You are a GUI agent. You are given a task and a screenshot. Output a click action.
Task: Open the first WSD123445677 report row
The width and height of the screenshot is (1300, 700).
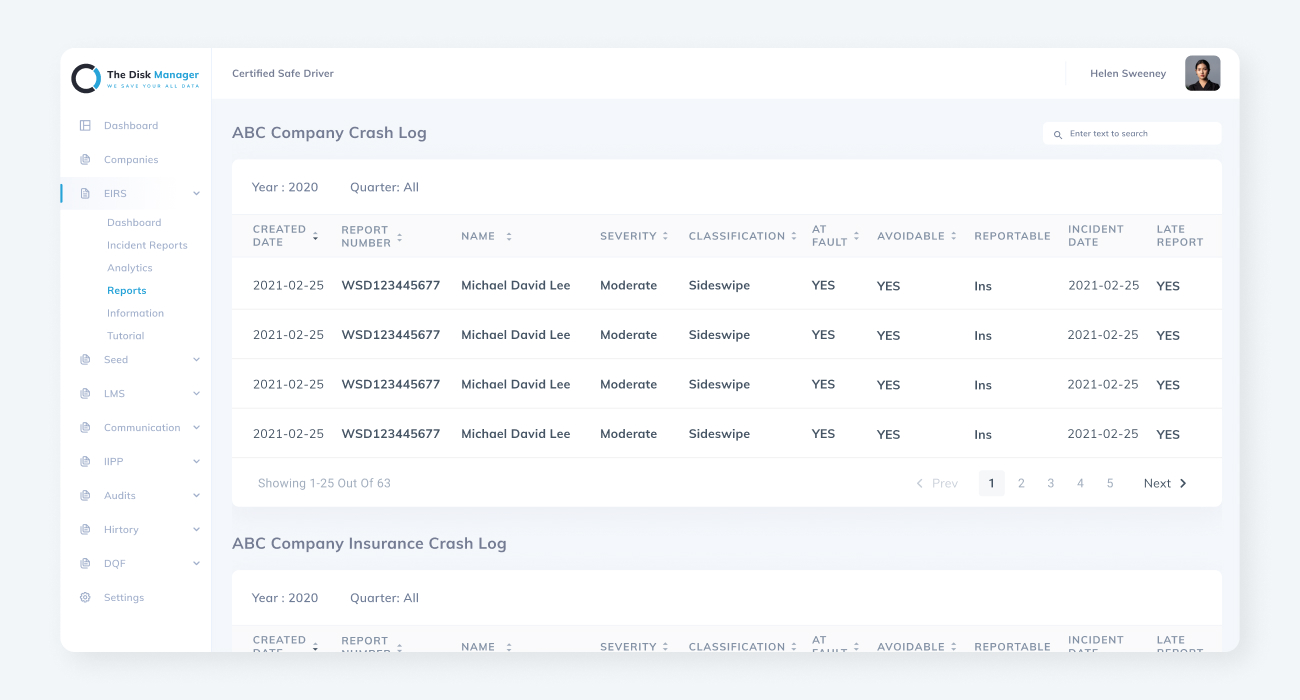390,286
